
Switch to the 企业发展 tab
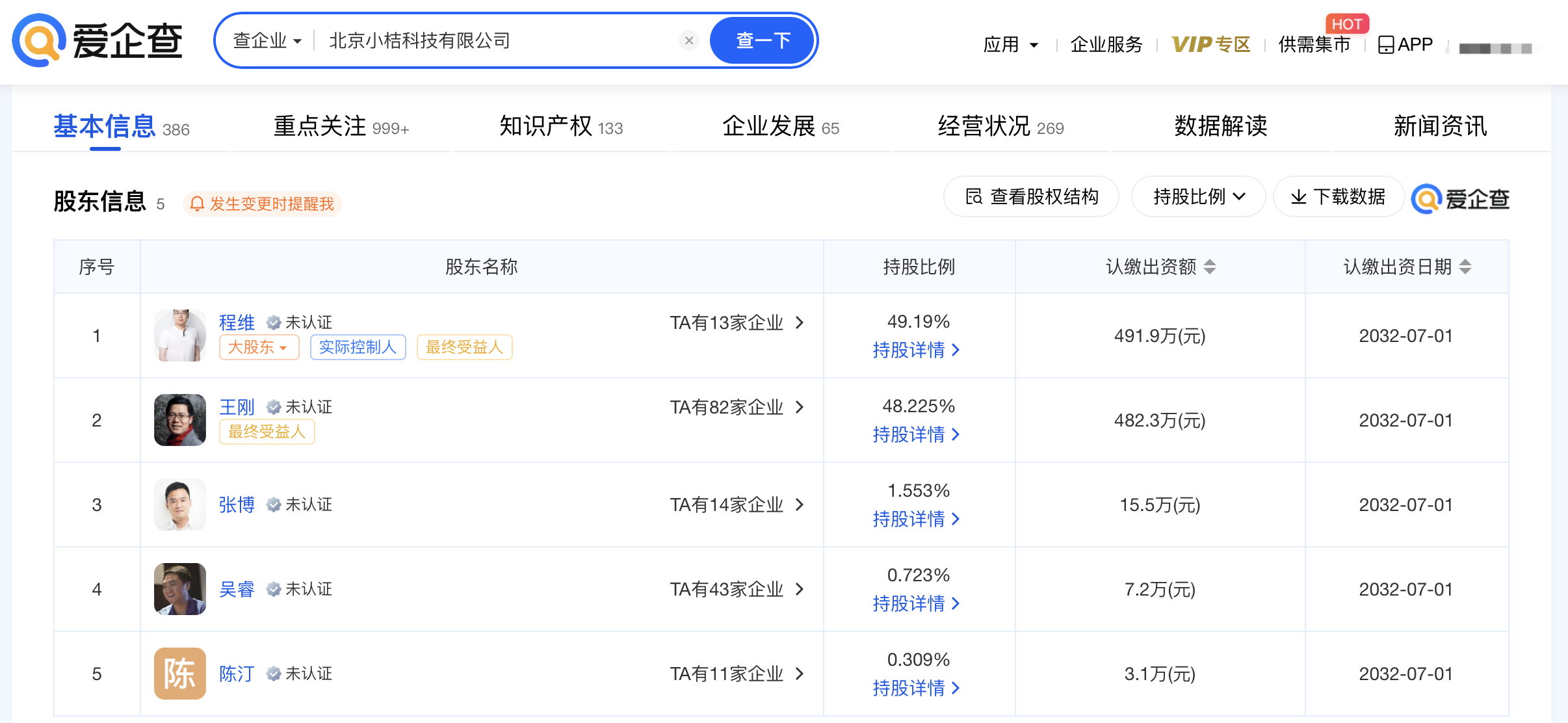tap(781, 126)
